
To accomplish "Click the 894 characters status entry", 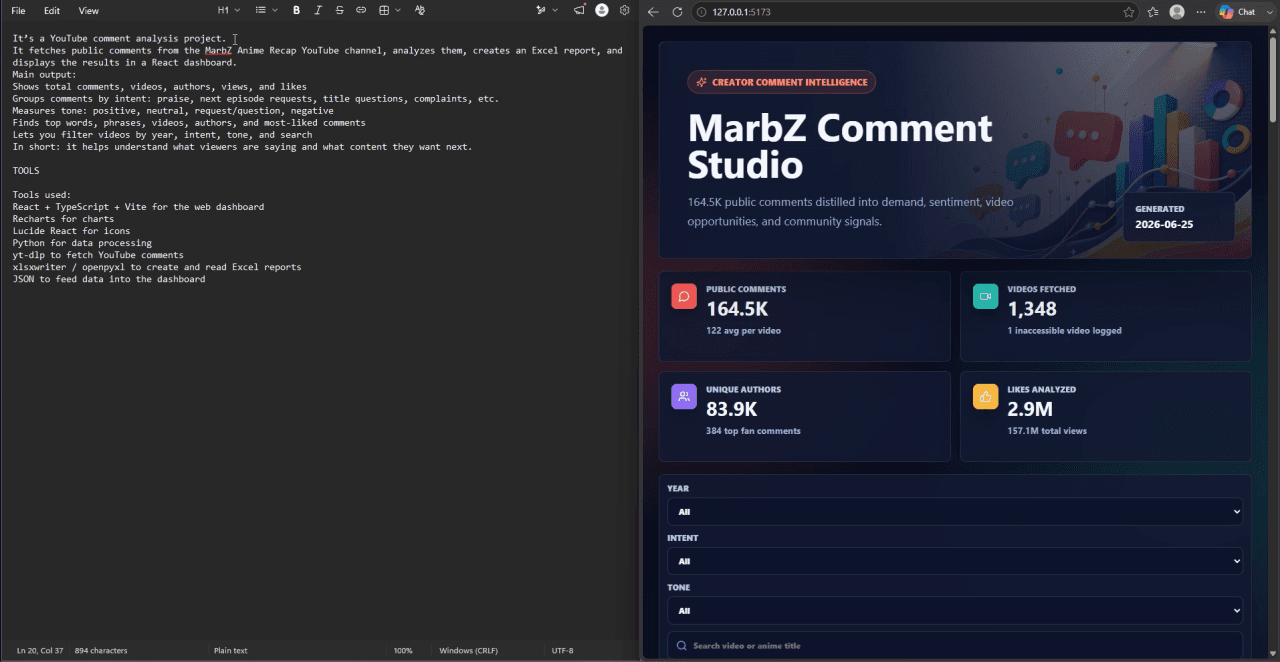I will [101, 650].
